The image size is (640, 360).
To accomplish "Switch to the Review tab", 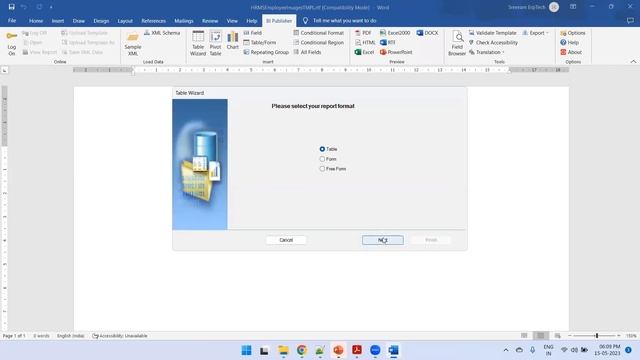I will [x=210, y=20].
